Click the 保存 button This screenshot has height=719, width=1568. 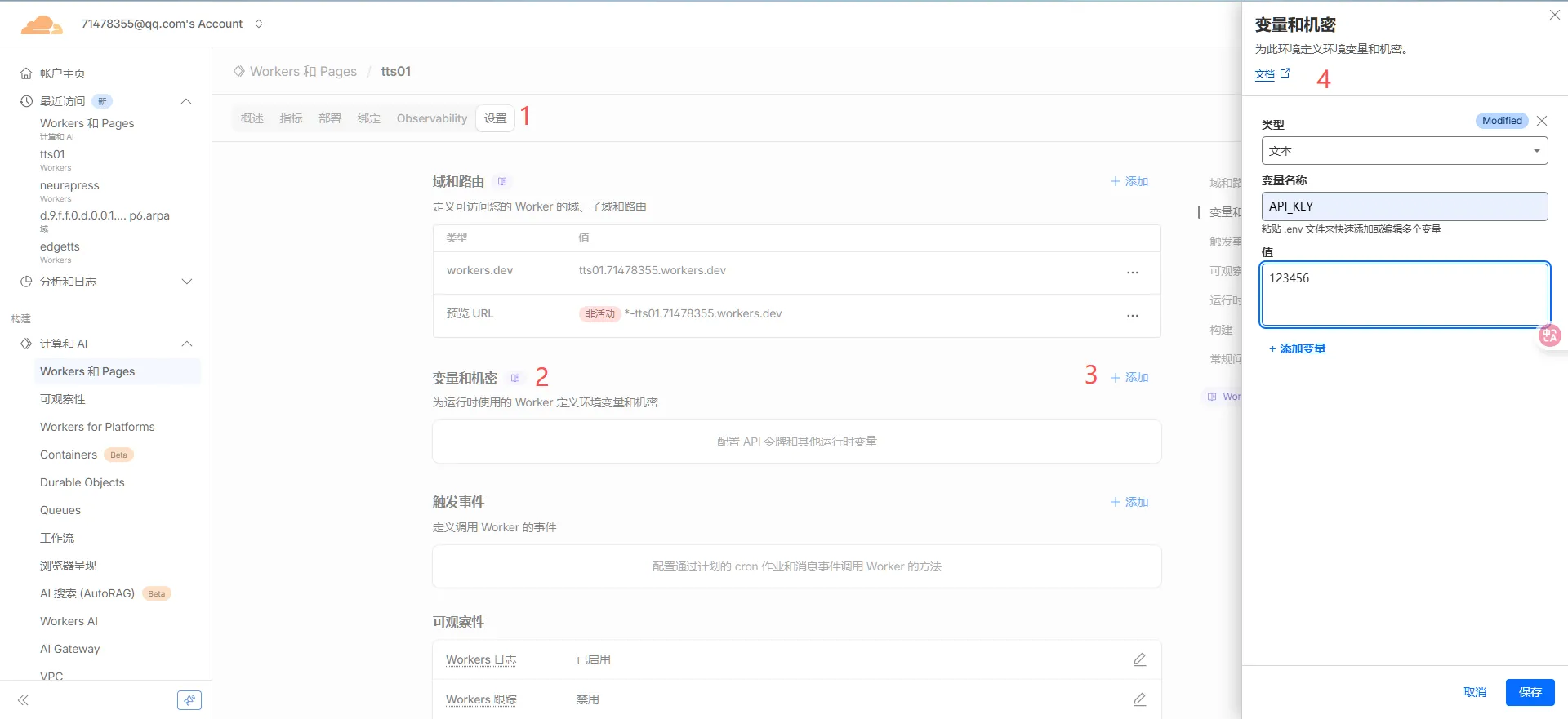1530,692
